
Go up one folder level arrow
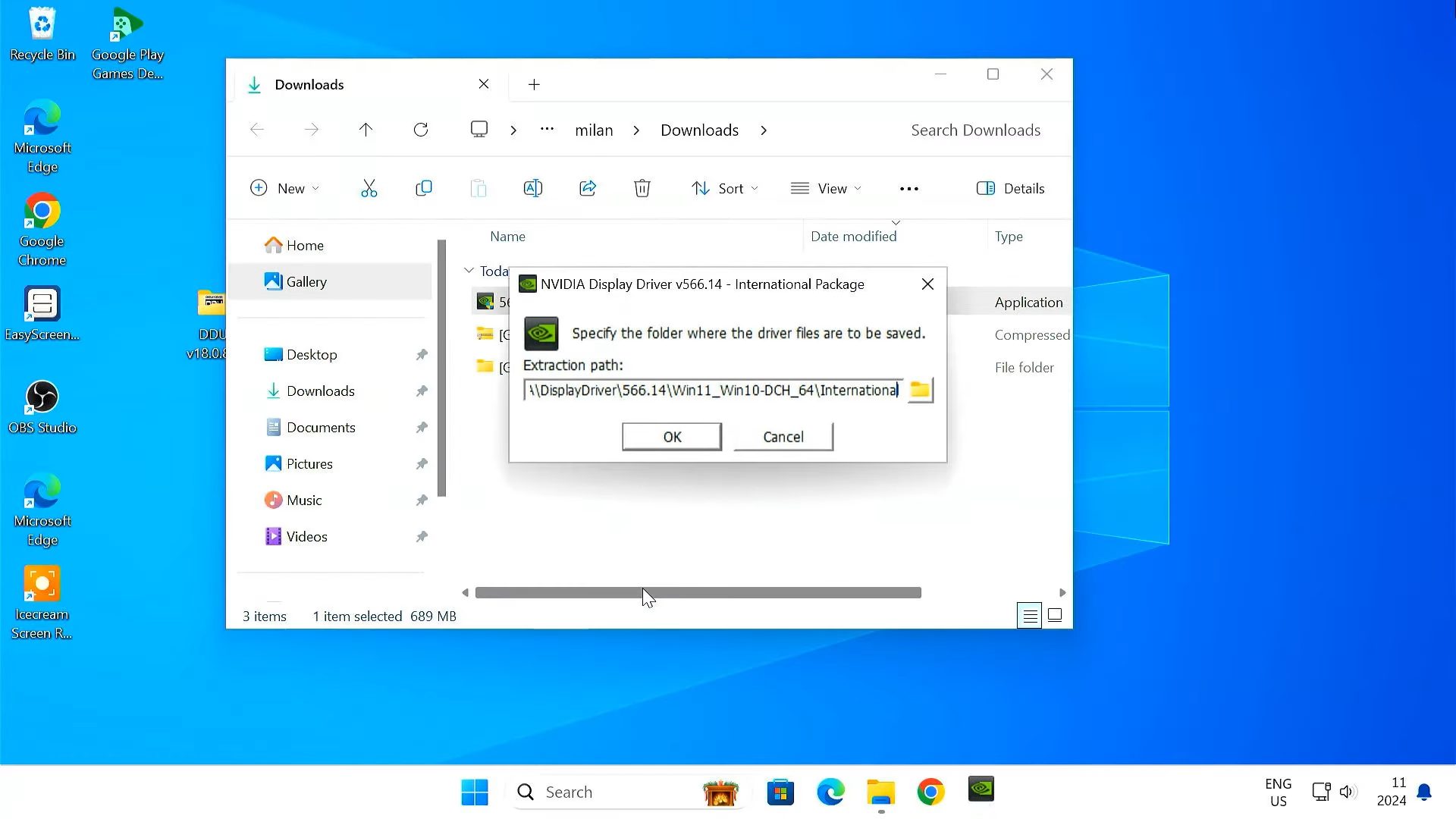click(366, 130)
